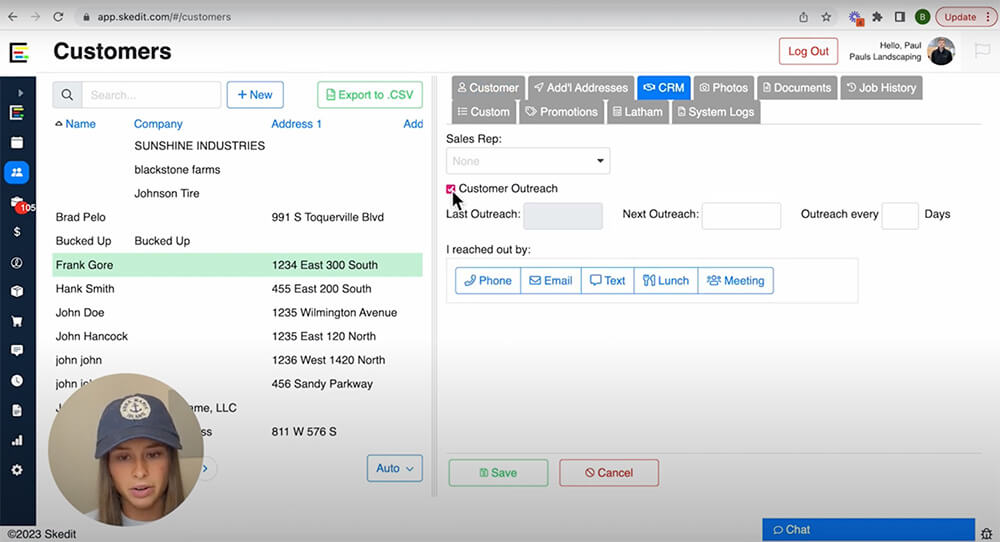Click the Next Outreach date field
The width and height of the screenshot is (1000, 542).
(x=741, y=216)
